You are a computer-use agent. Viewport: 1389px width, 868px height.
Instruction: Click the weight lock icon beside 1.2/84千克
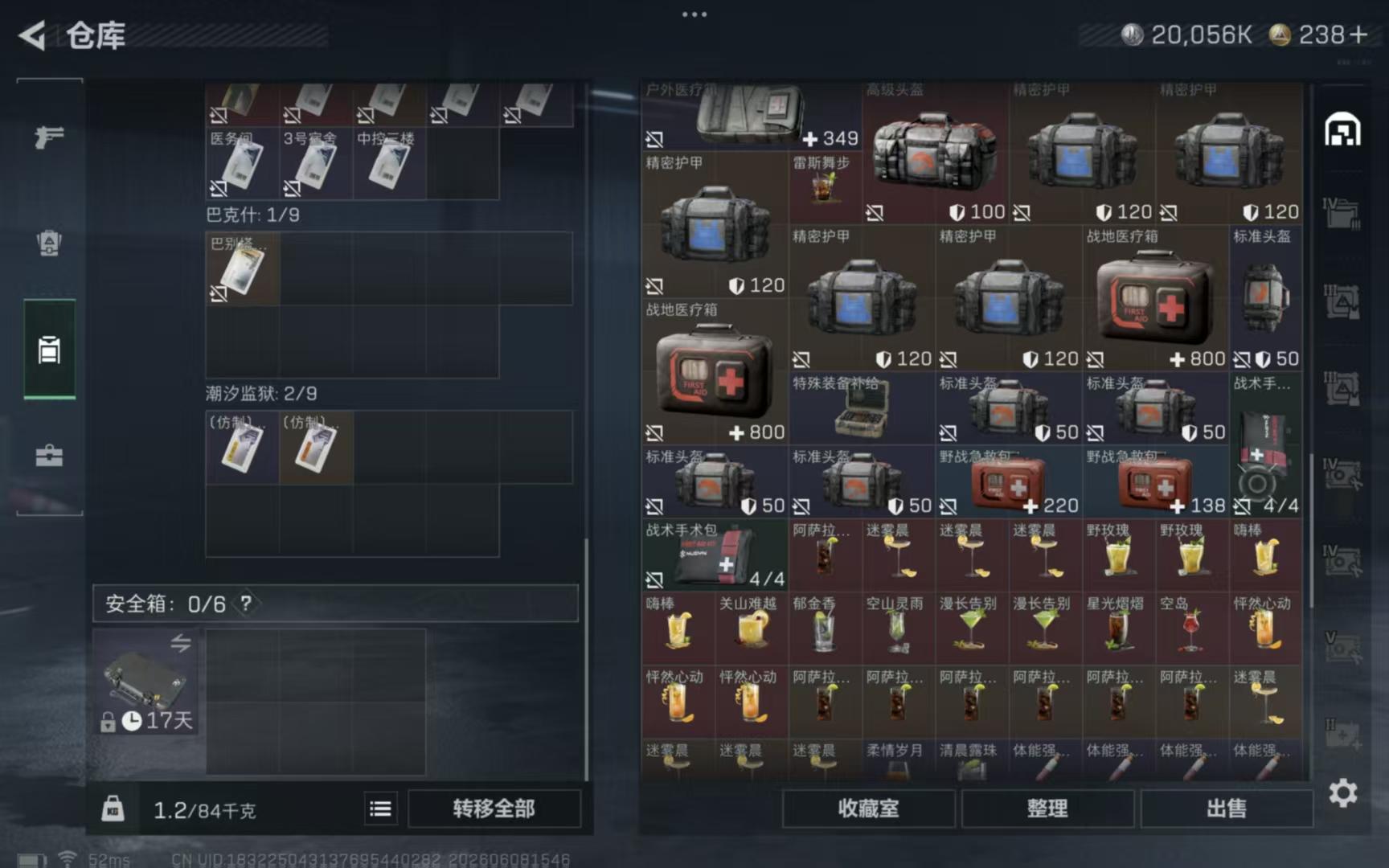113,808
